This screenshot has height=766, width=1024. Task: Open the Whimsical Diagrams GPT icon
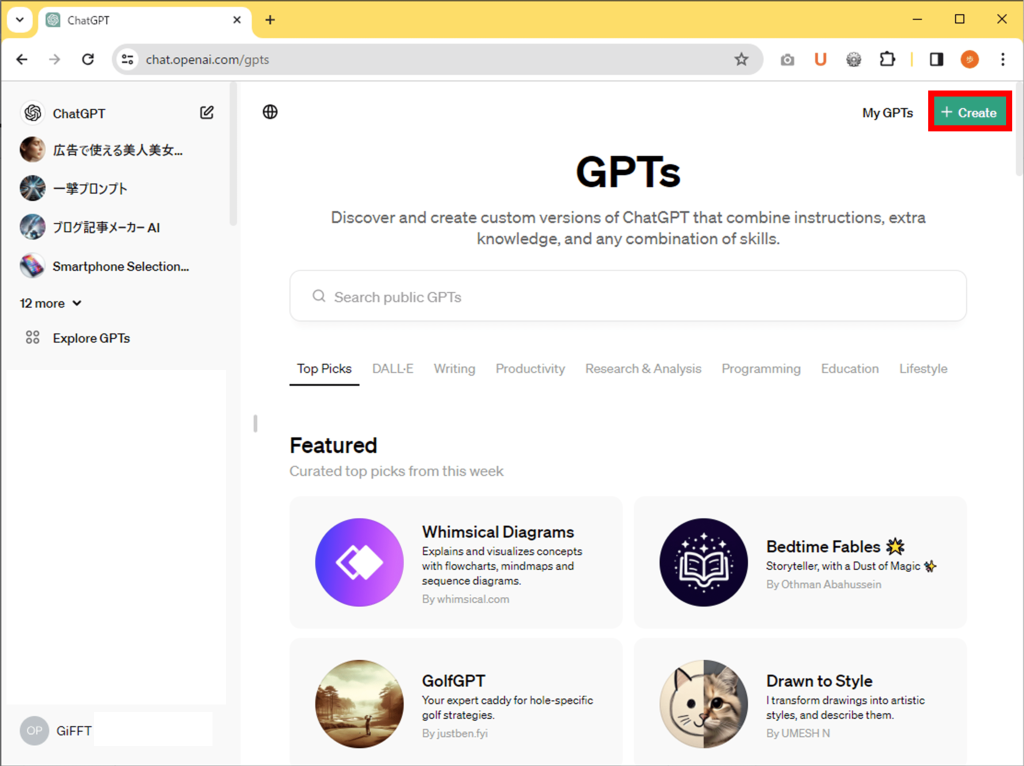point(360,562)
